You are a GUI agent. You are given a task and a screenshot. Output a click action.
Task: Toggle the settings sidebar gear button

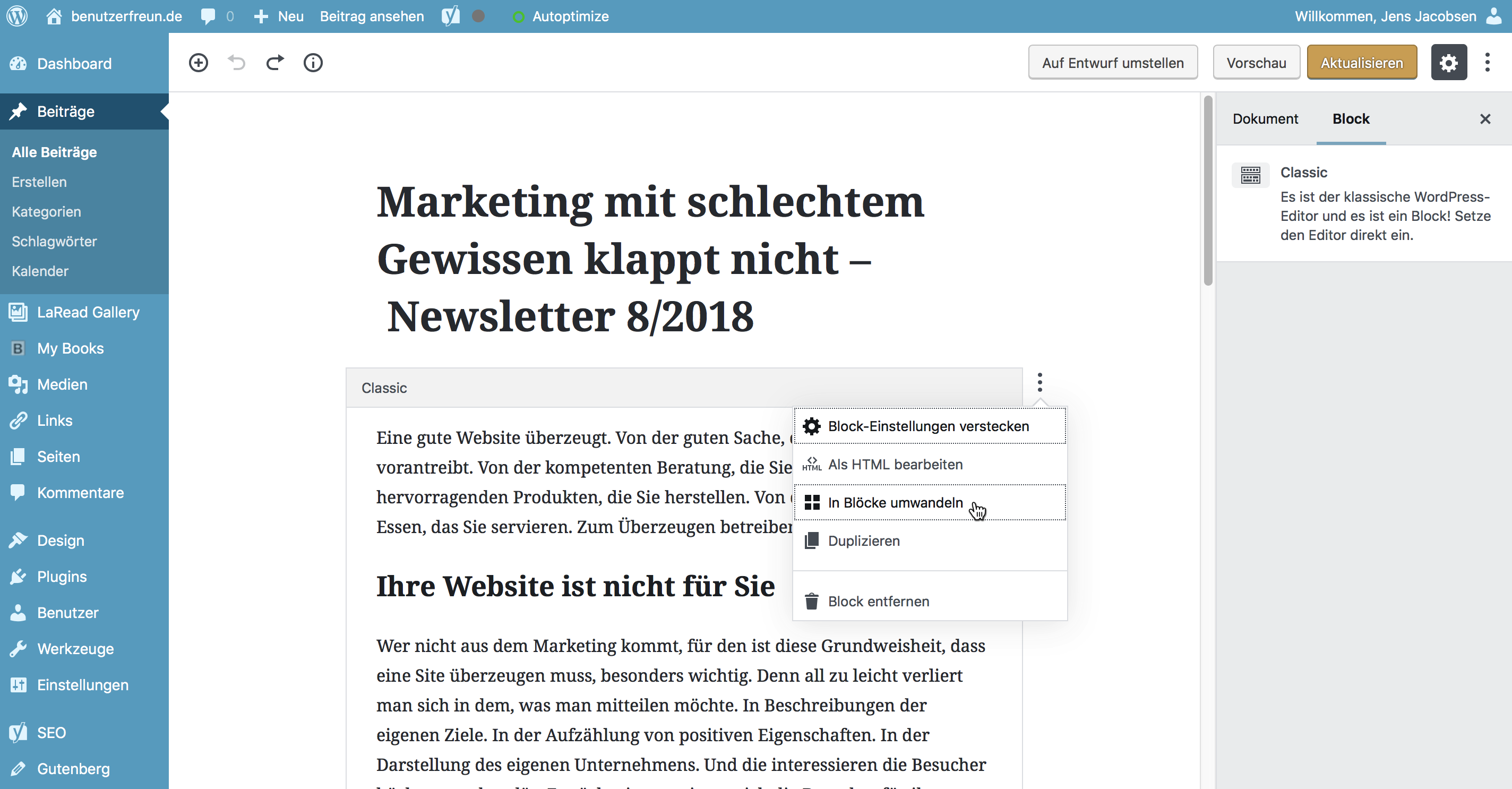(x=1449, y=62)
